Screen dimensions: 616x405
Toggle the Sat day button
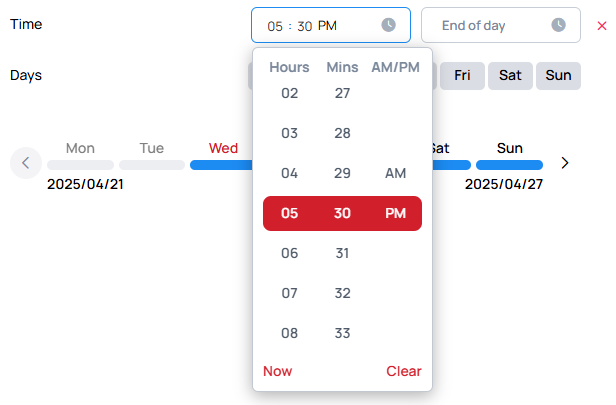[x=510, y=75]
